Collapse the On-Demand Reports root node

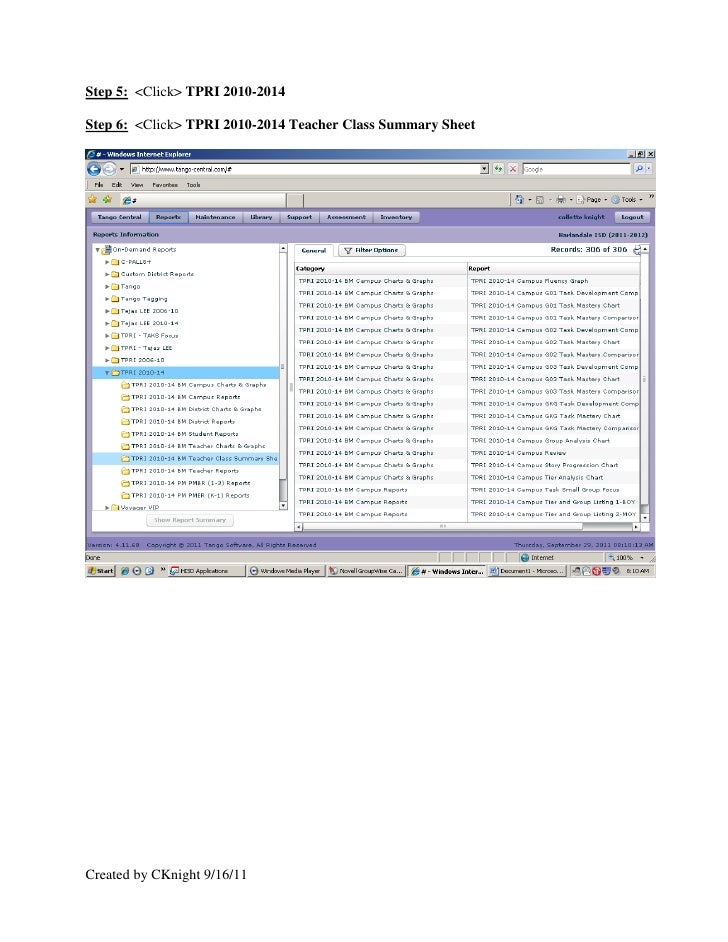pos(98,250)
